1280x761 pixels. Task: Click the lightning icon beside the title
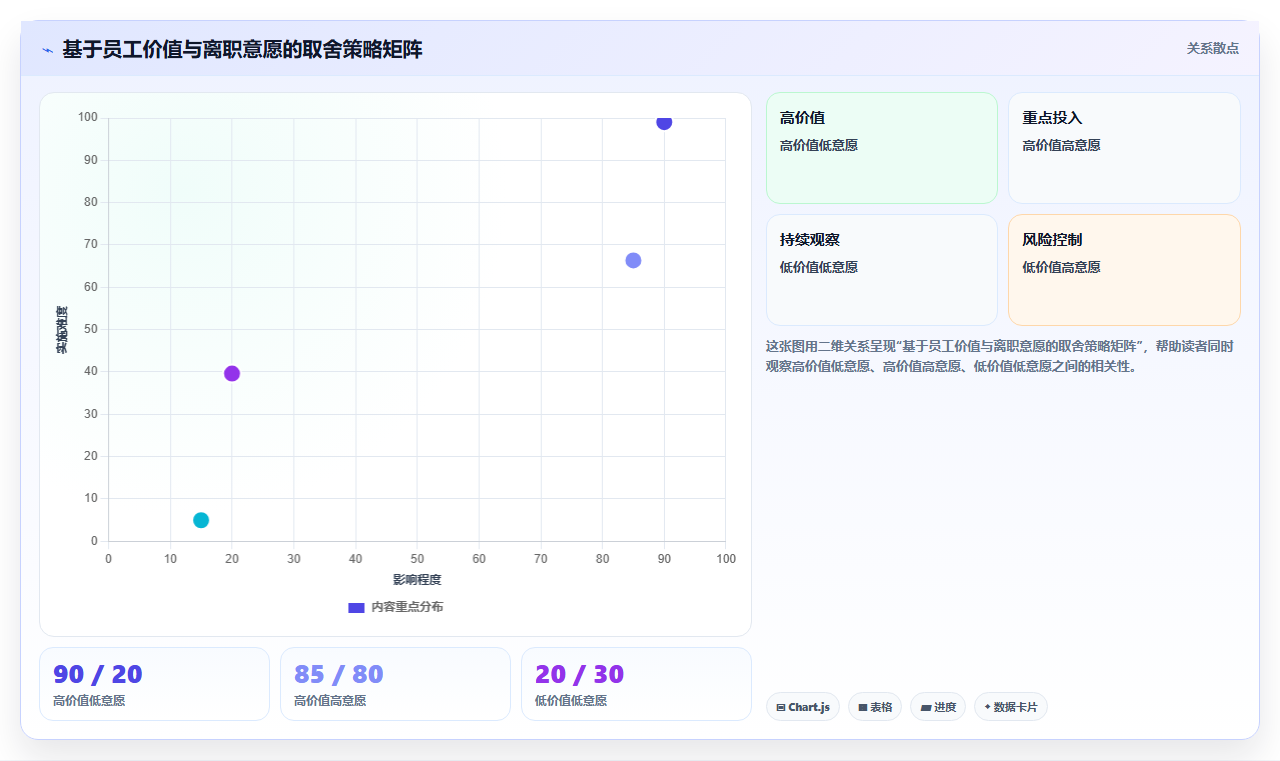coord(47,49)
